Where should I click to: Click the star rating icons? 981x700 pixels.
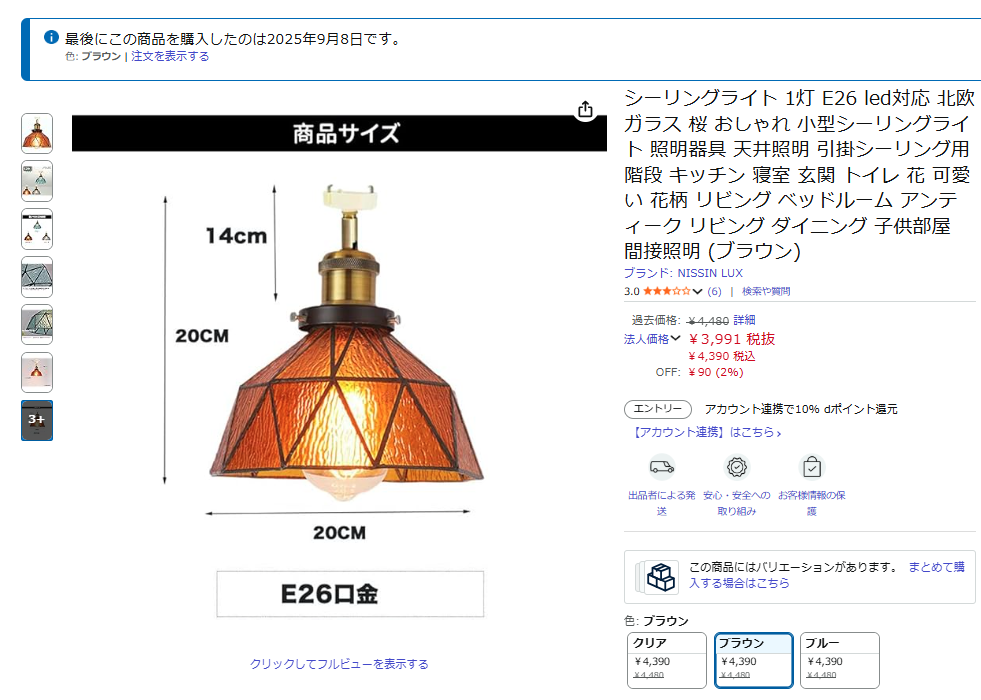(x=667, y=292)
